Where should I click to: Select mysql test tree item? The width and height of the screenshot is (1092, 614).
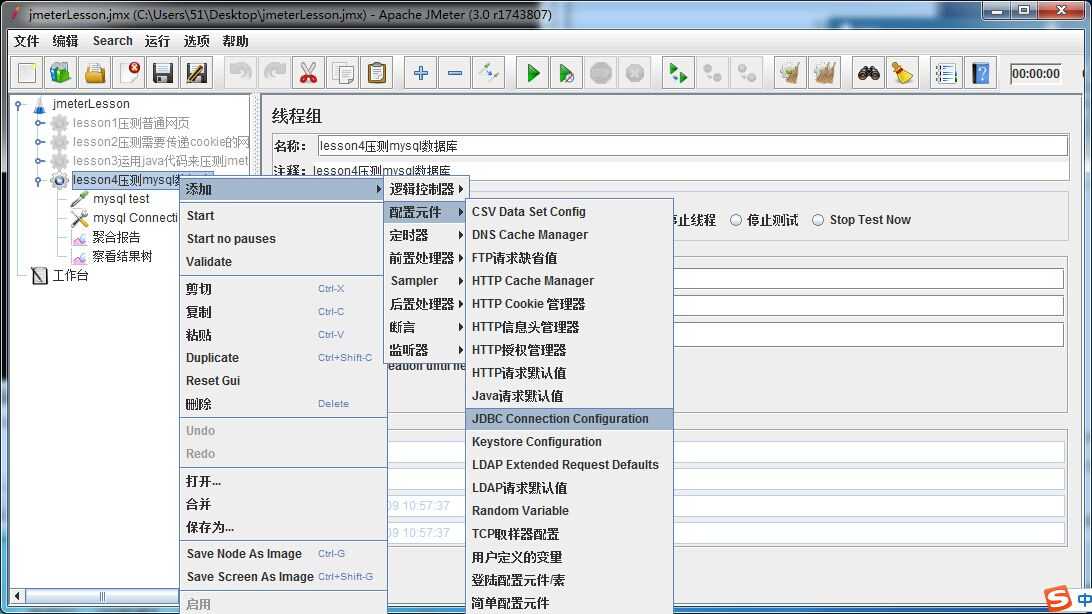coord(121,199)
